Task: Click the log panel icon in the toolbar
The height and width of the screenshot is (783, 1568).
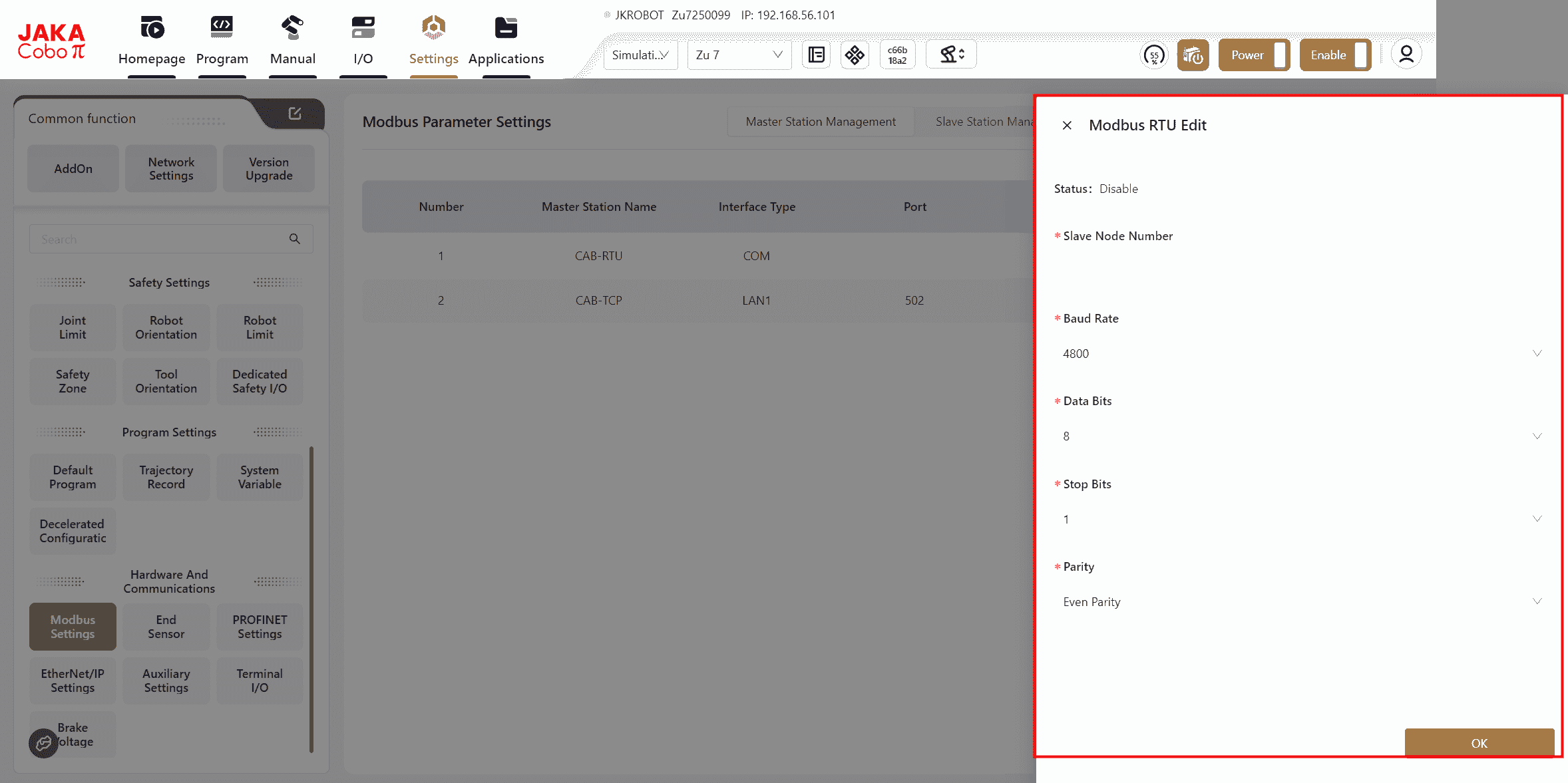Action: (816, 55)
